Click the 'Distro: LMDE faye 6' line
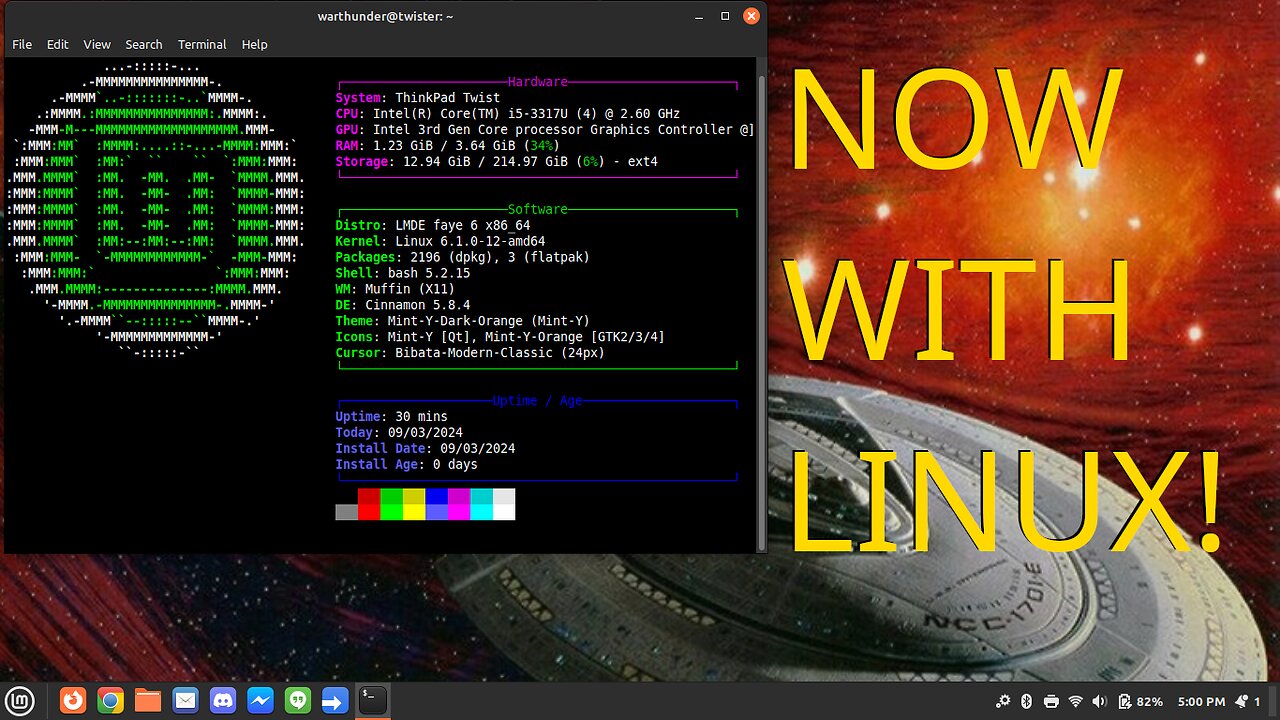The image size is (1280, 720). [x=433, y=225]
